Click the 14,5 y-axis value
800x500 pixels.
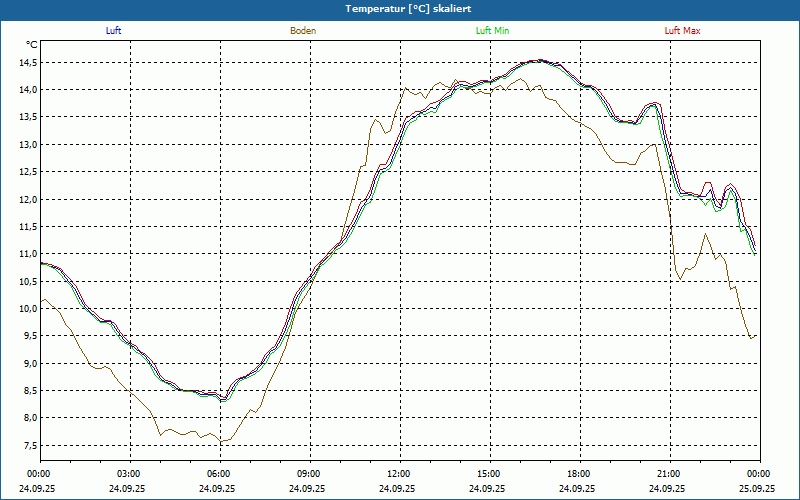(28, 62)
